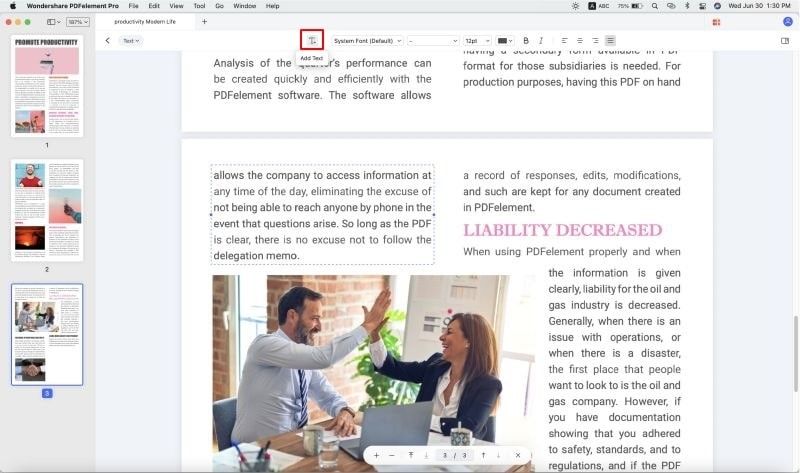
Task: Click the brightness sun menu bar icon
Action: (x=576, y=6)
